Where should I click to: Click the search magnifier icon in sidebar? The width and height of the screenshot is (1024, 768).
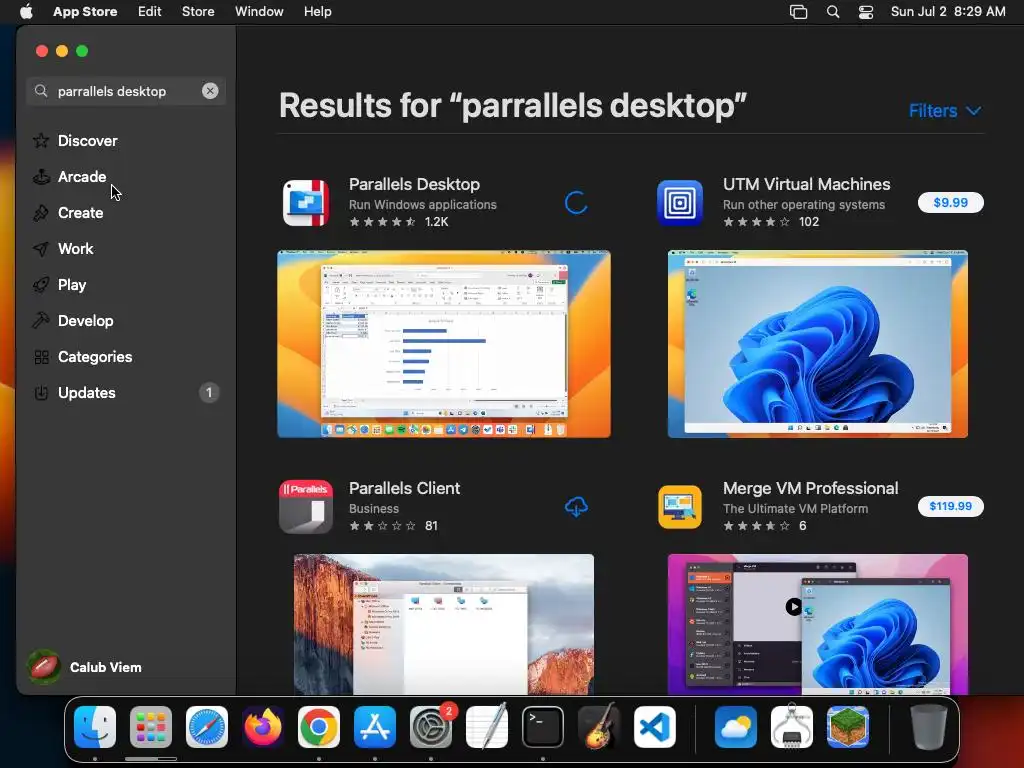[41, 91]
